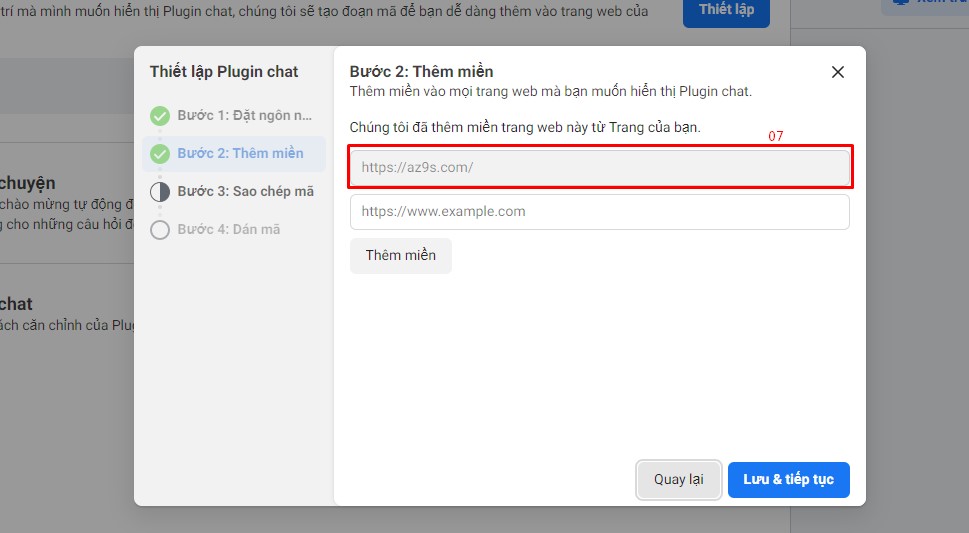The image size is (969, 533).
Task: Select the Bước 2: Thêm miền step
Action: 240,154
